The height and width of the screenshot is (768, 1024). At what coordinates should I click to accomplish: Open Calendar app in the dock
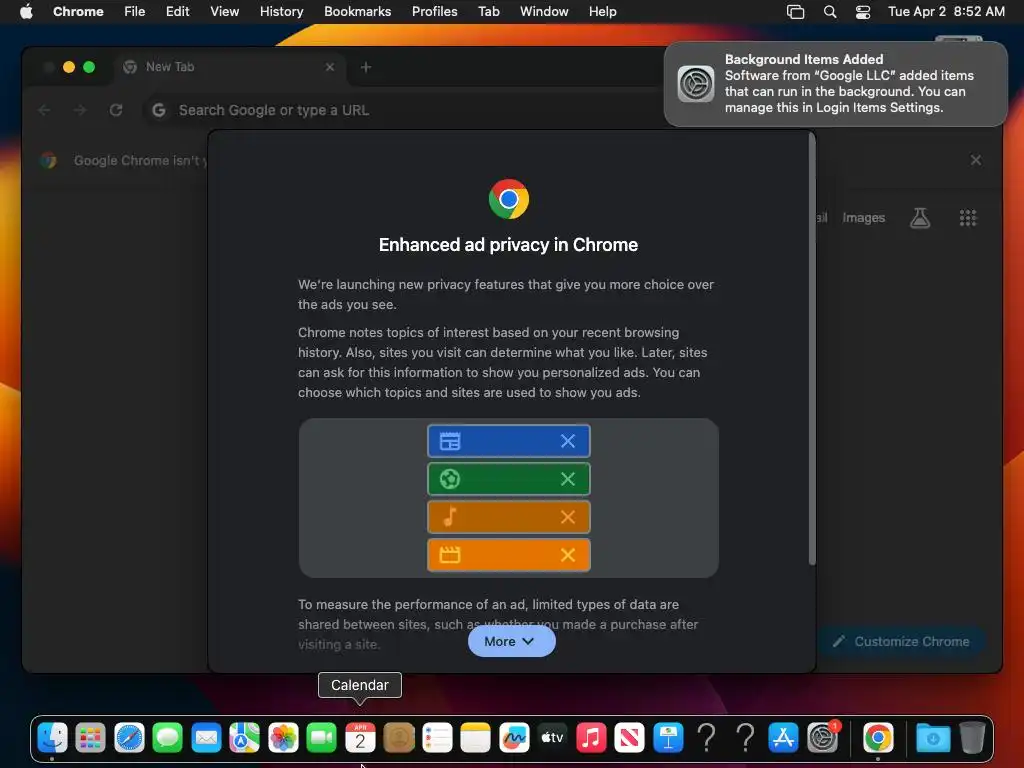click(x=360, y=738)
